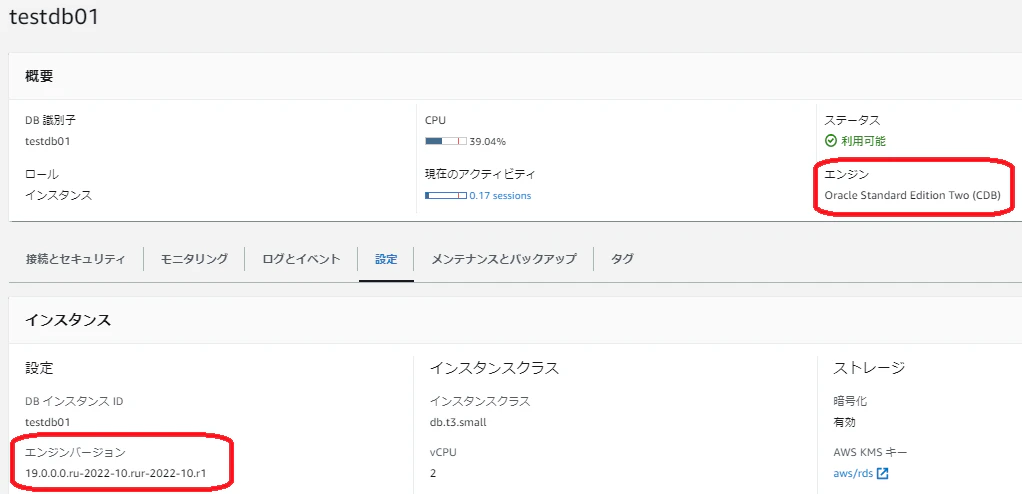Image resolution: width=1022 pixels, height=494 pixels.
Task: Select the 設定 tab
Action: 386,259
